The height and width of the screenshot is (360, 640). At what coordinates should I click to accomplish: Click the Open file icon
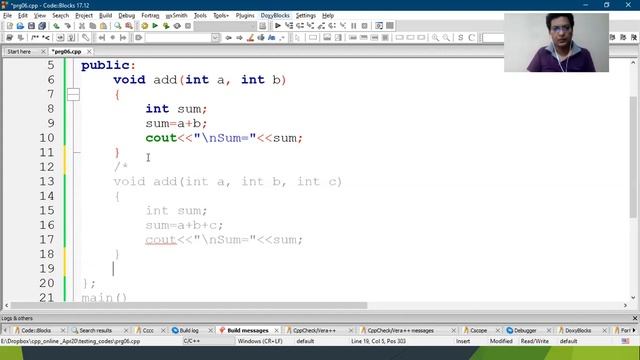20,26
